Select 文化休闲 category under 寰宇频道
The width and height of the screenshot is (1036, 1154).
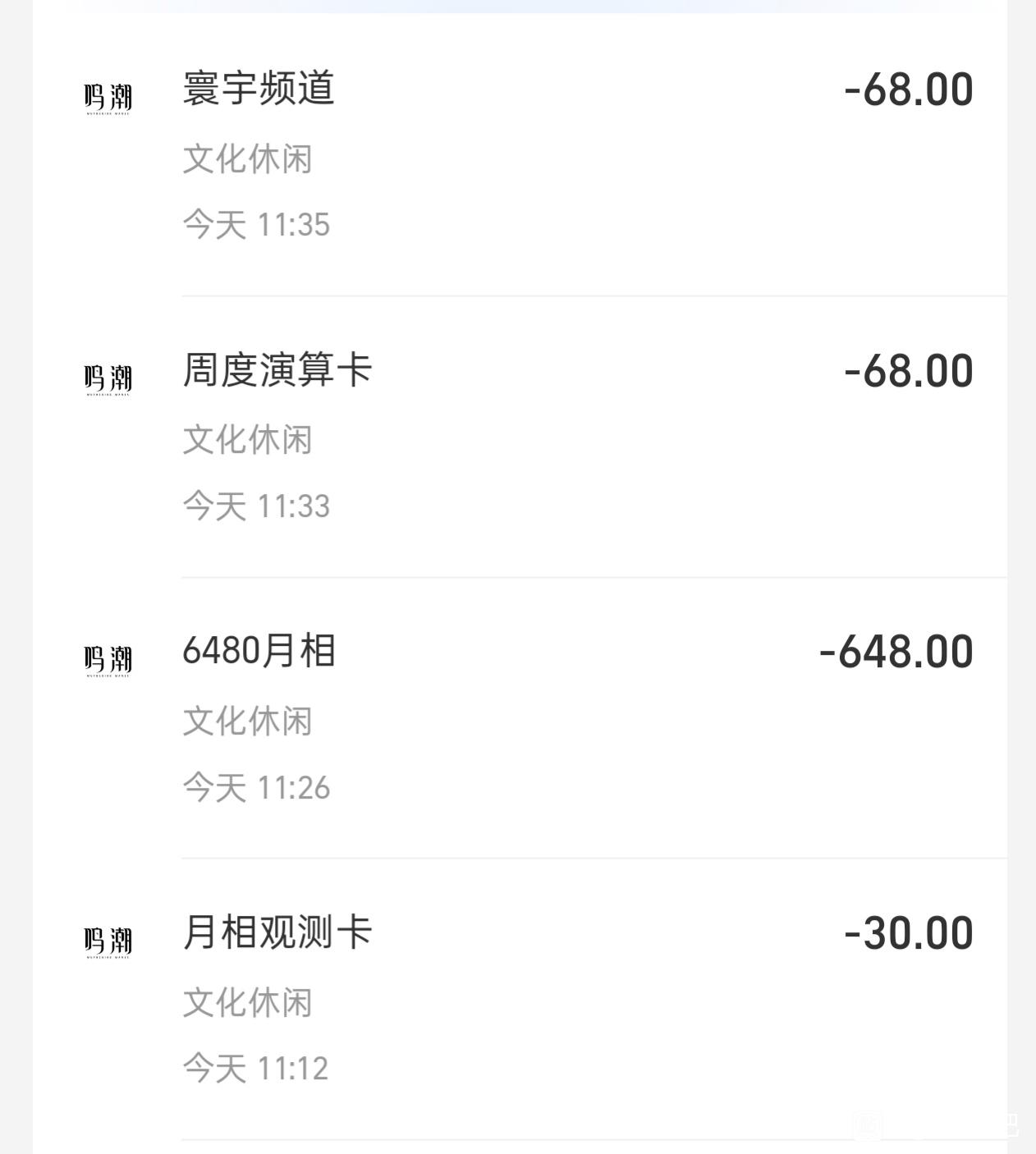pyautogui.click(x=247, y=158)
